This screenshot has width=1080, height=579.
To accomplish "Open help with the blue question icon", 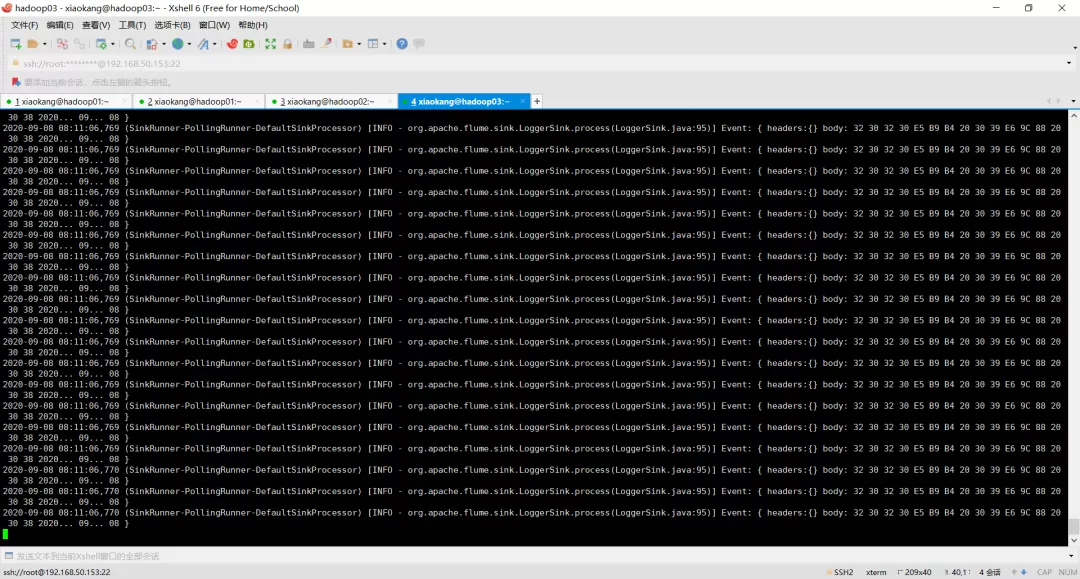I will pyautogui.click(x=402, y=44).
